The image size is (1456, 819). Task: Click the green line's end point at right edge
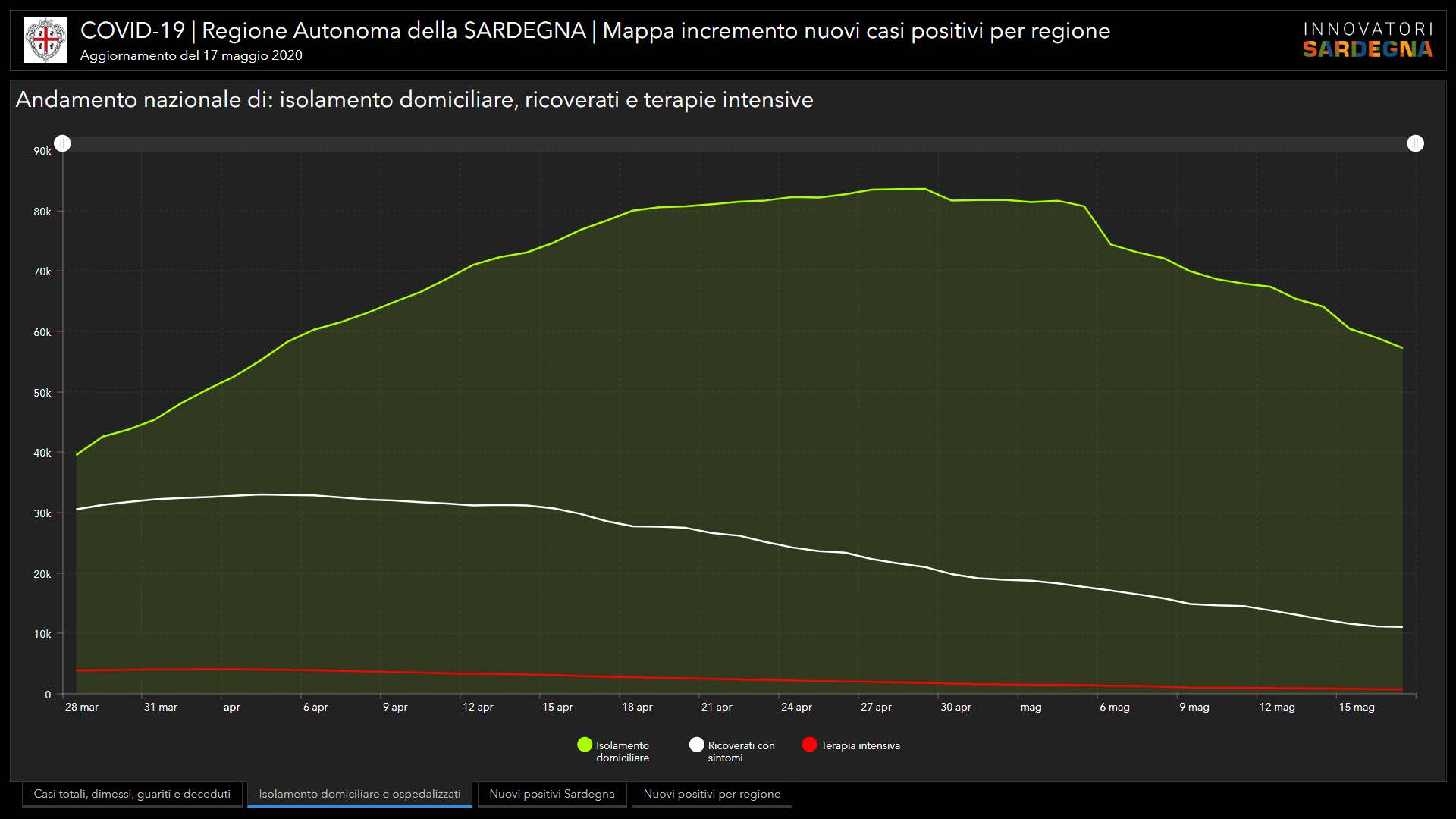pyautogui.click(x=1402, y=348)
